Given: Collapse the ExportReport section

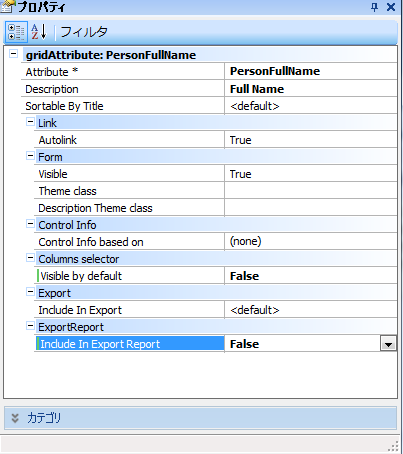Looking at the screenshot, I should tap(30, 326).
